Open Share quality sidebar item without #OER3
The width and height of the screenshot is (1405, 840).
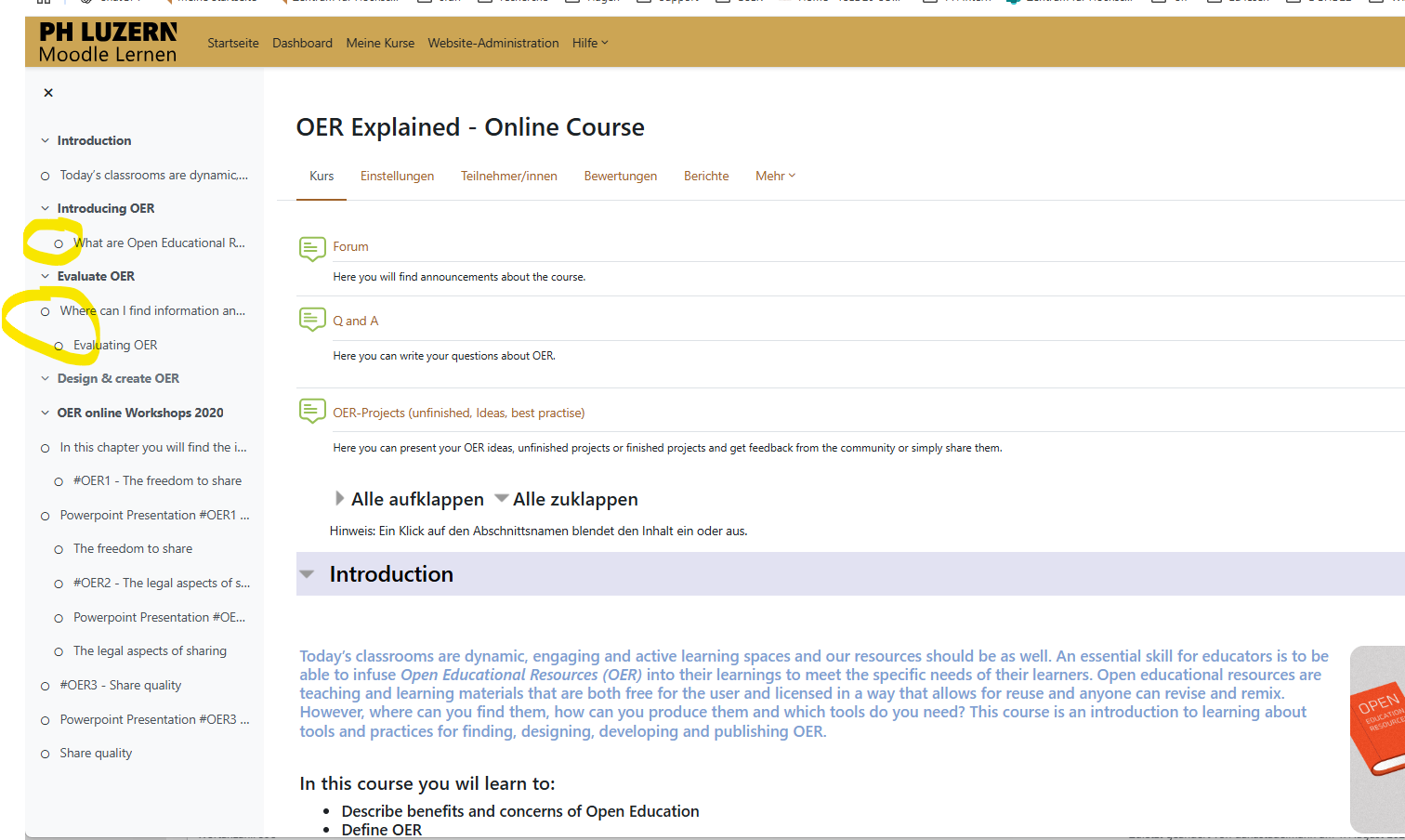pyautogui.click(x=96, y=753)
